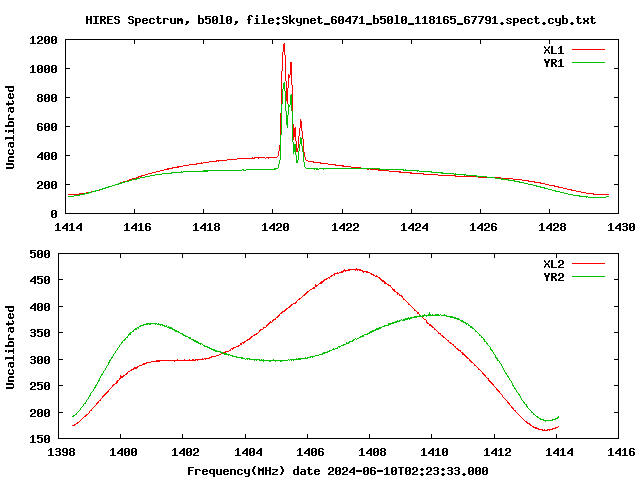Image resolution: width=640 pixels, height=480 pixels.
Task: Select the YR2 legend label
Action: pos(553,277)
